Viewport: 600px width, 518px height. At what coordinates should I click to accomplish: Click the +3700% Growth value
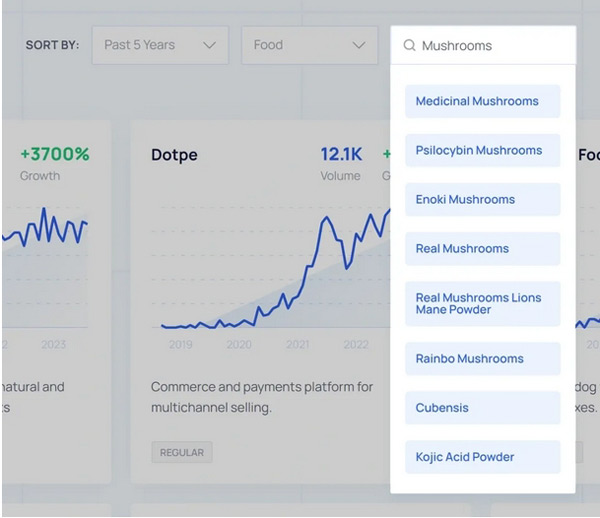[54, 154]
